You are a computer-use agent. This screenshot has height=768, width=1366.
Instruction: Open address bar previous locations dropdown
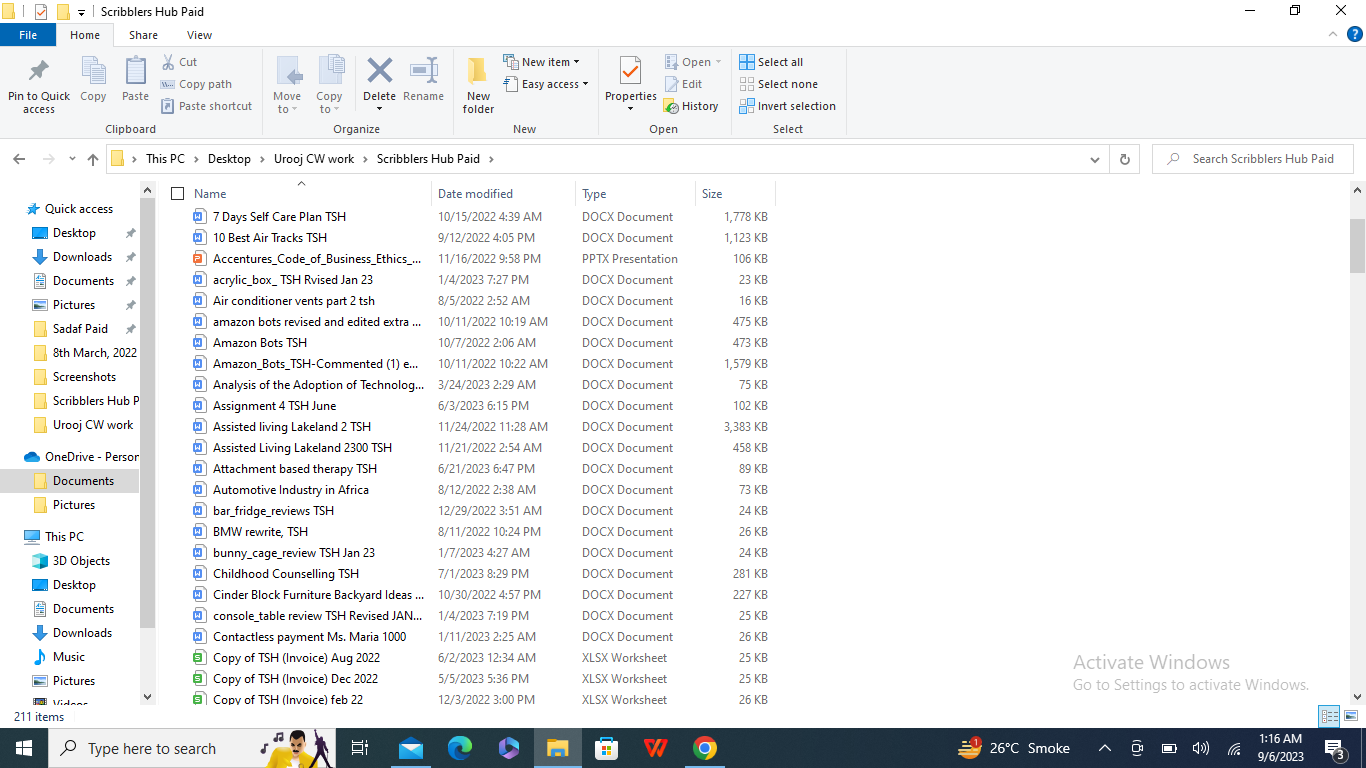(1096, 159)
